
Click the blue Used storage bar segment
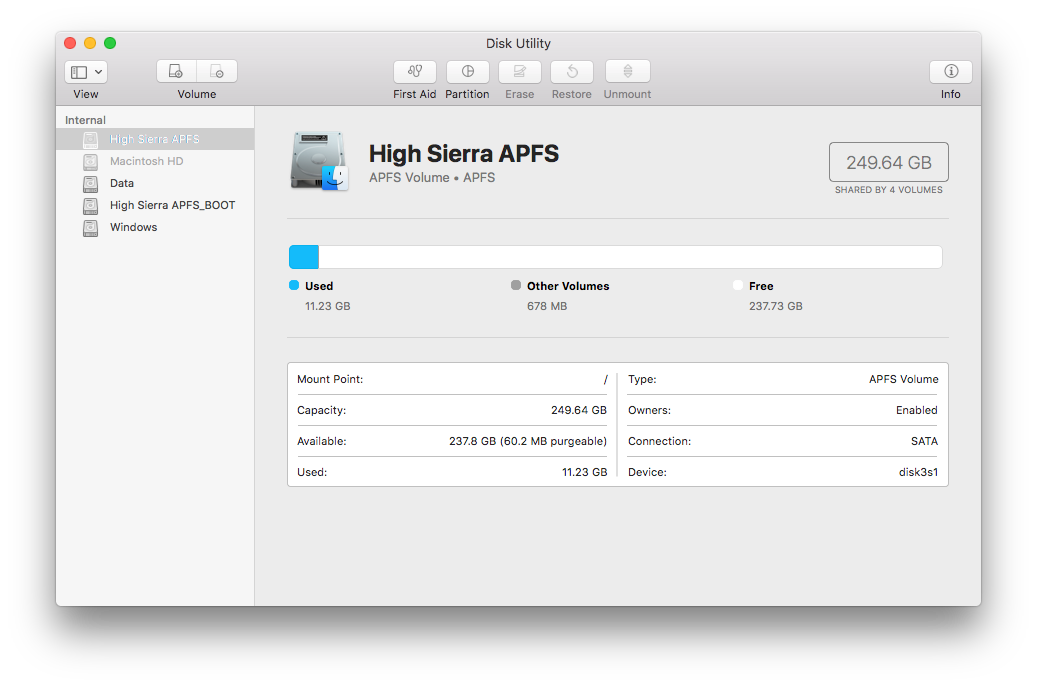pos(304,257)
